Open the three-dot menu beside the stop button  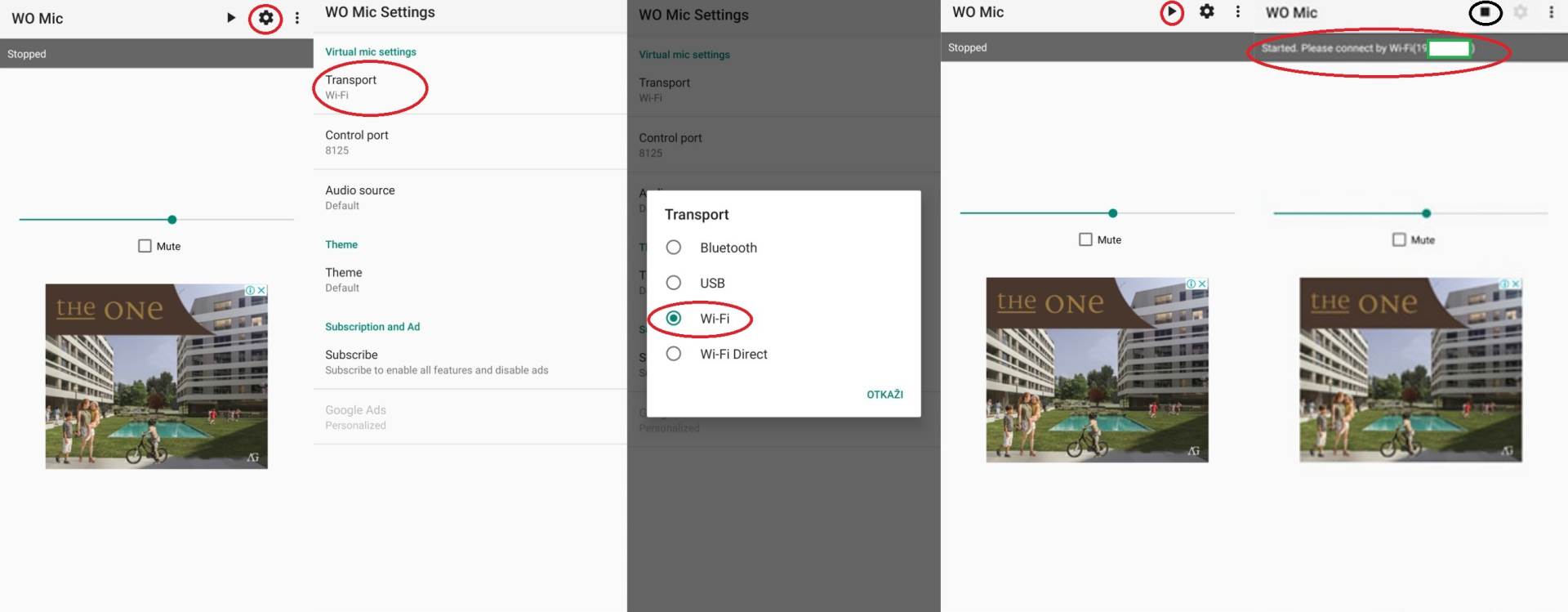pos(1551,12)
